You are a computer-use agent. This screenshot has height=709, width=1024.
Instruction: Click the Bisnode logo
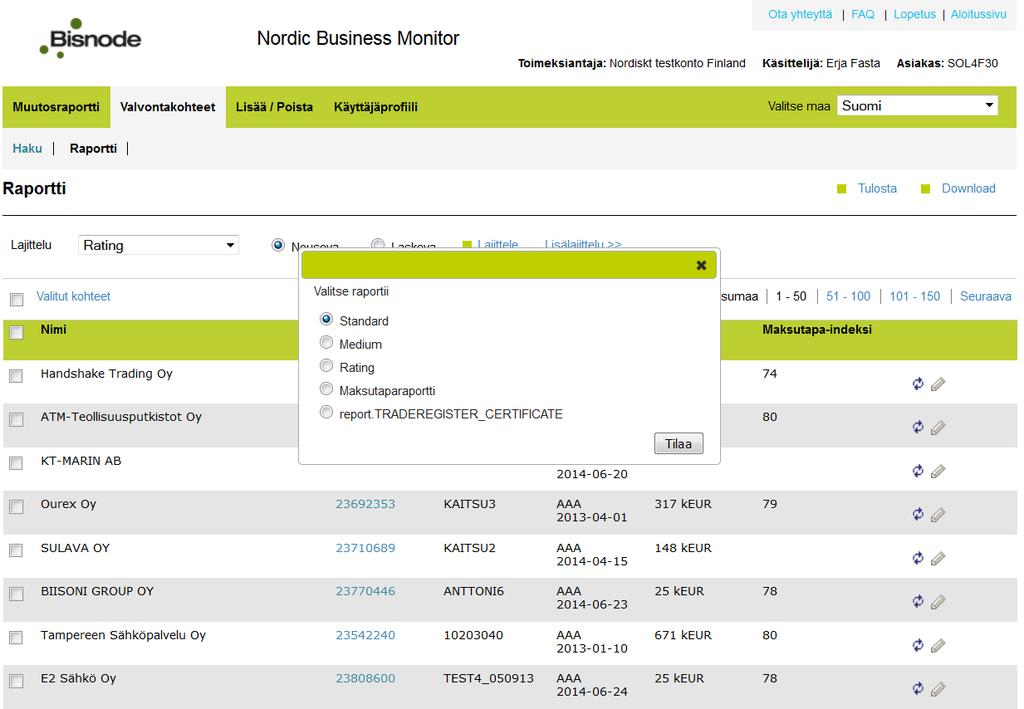[x=90, y=39]
